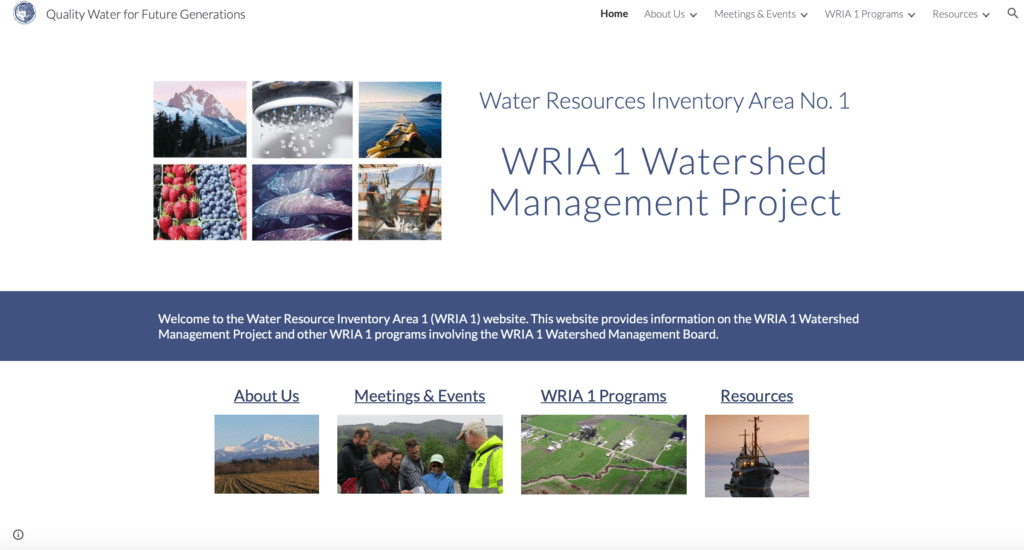The width and height of the screenshot is (1024, 550).
Task: Click the strawberries and blueberries photo
Action: pos(200,202)
